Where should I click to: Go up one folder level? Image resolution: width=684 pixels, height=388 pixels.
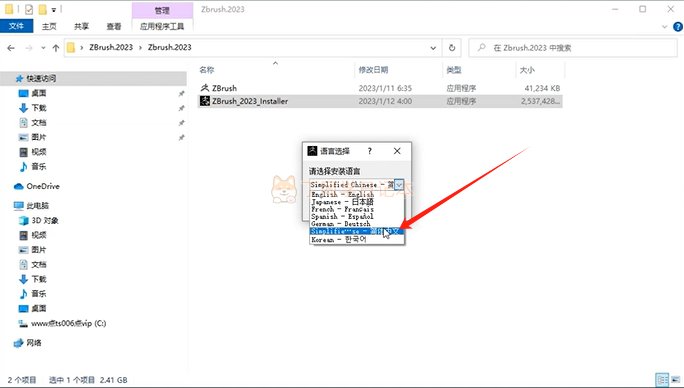pos(56,48)
